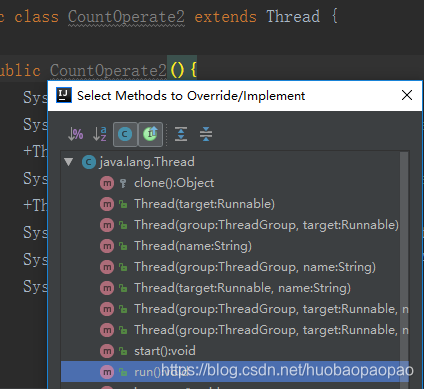Click method icon beside Thread(name:String)

(107, 246)
